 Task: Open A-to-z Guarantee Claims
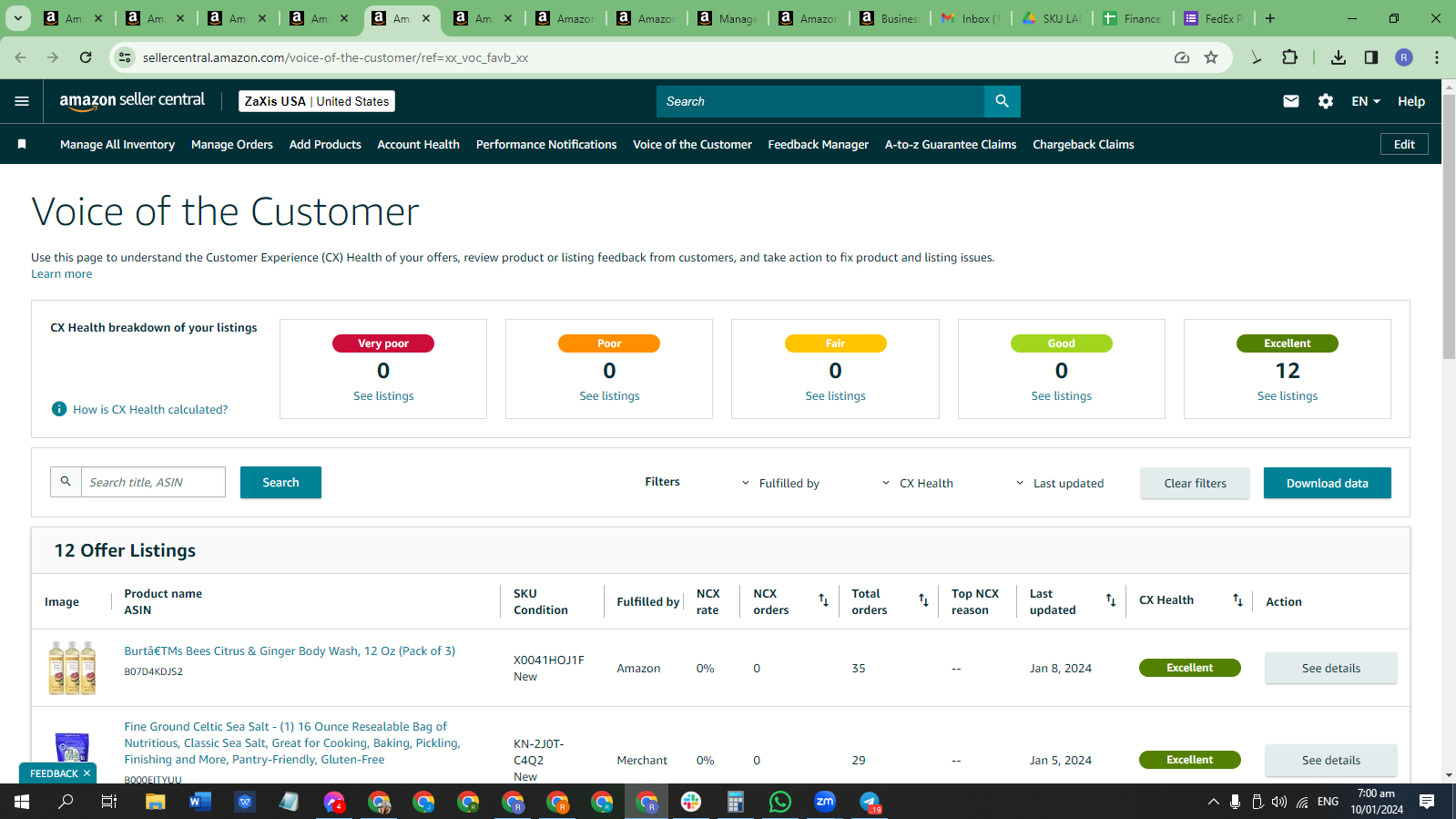(951, 144)
